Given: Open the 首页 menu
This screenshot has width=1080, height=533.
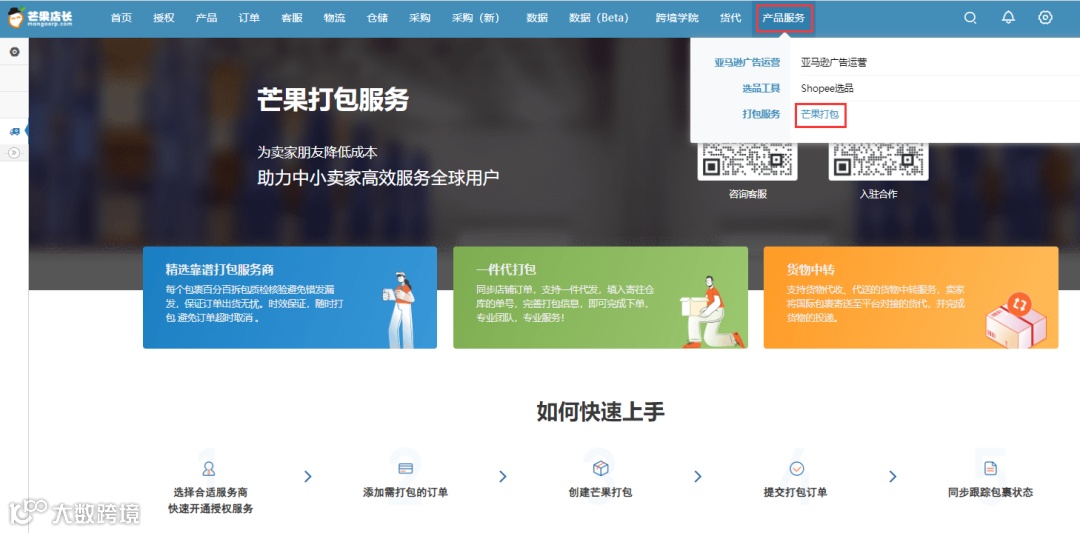Looking at the screenshot, I should [x=121, y=19].
